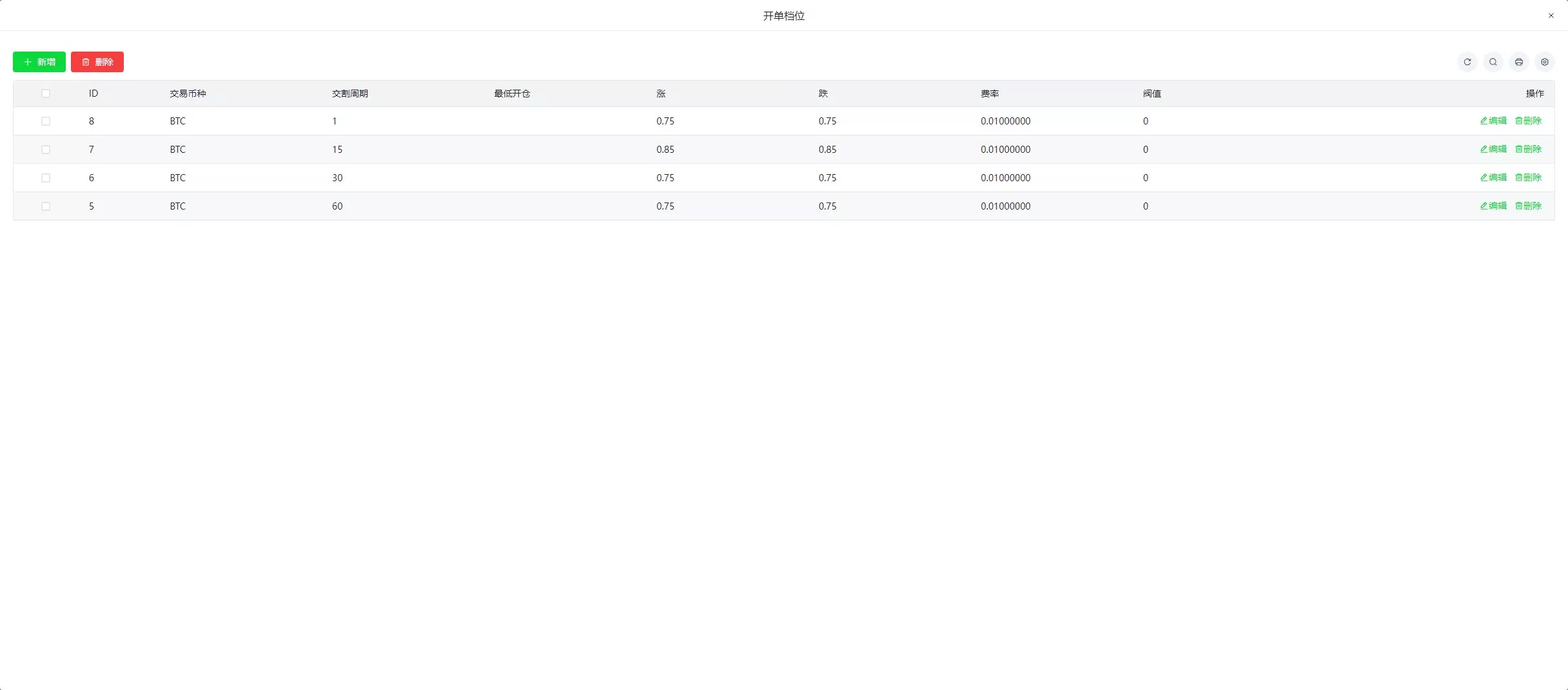The width and height of the screenshot is (1568, 690).
Task: Tick the checkbox for row ID 6
Action: coord(46,178)
